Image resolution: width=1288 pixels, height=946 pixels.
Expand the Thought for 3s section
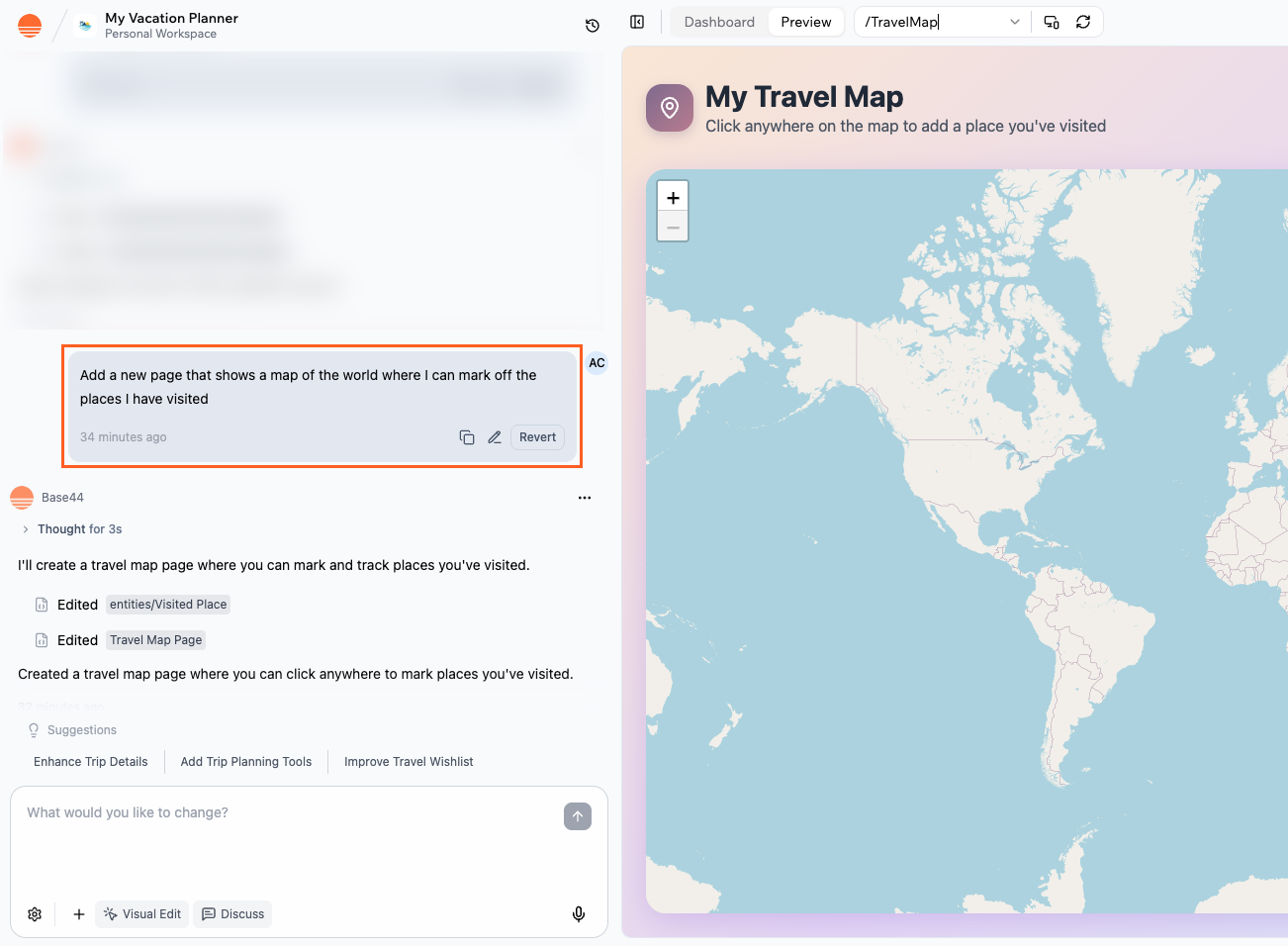click(69, 528)
